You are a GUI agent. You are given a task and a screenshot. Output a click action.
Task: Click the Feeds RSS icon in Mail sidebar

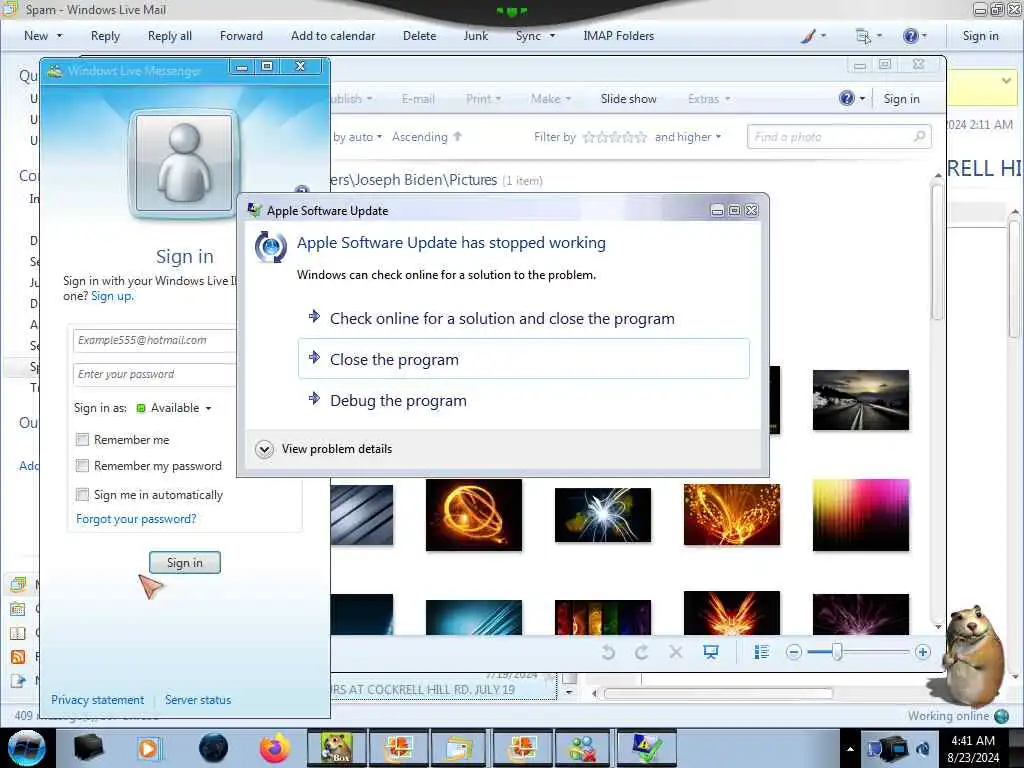click(18, 656)
